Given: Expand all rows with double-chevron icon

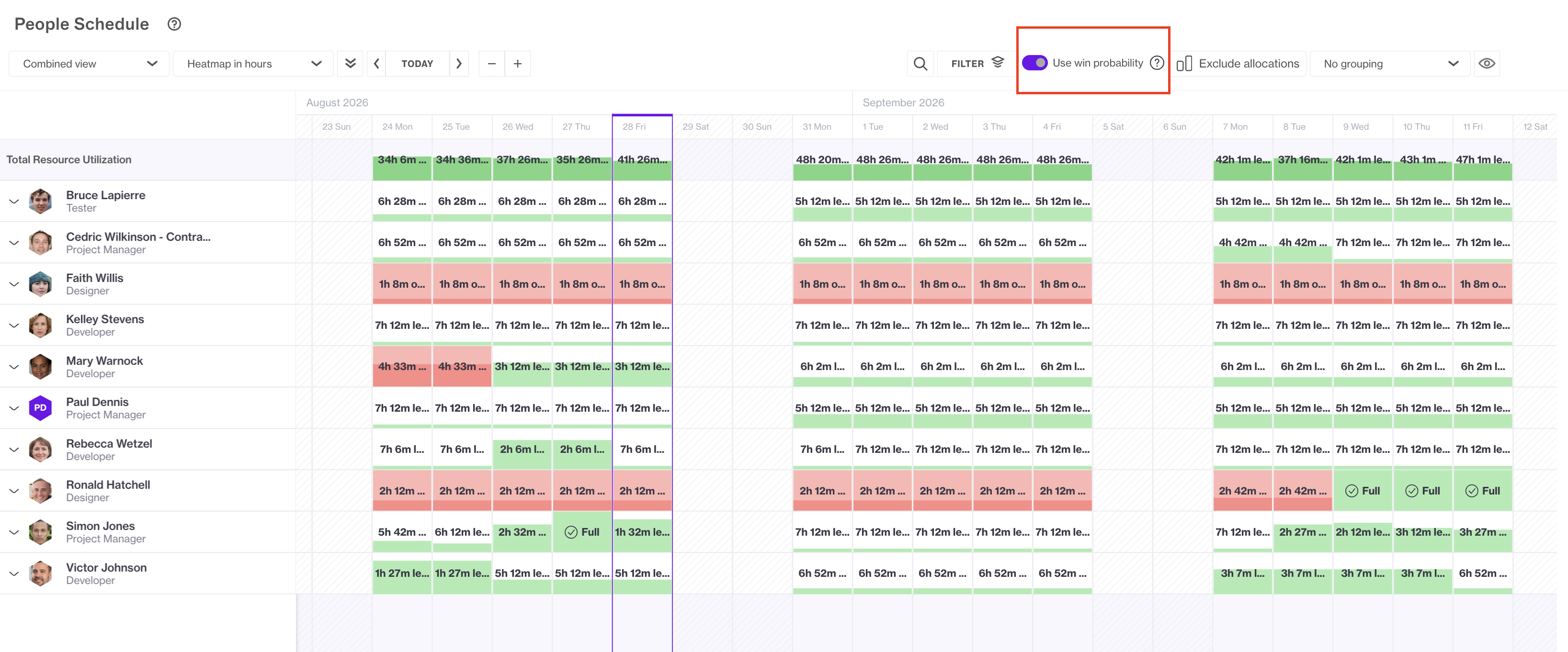Looking at the screenshot, I should [350, 64].
